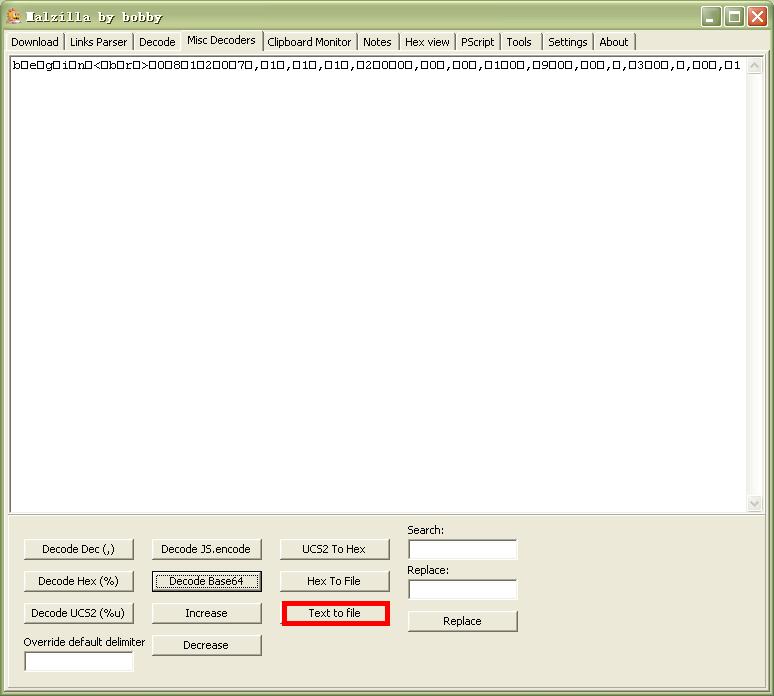Click the Replace button
Viewport: 774px width, 696px height.
463,621
